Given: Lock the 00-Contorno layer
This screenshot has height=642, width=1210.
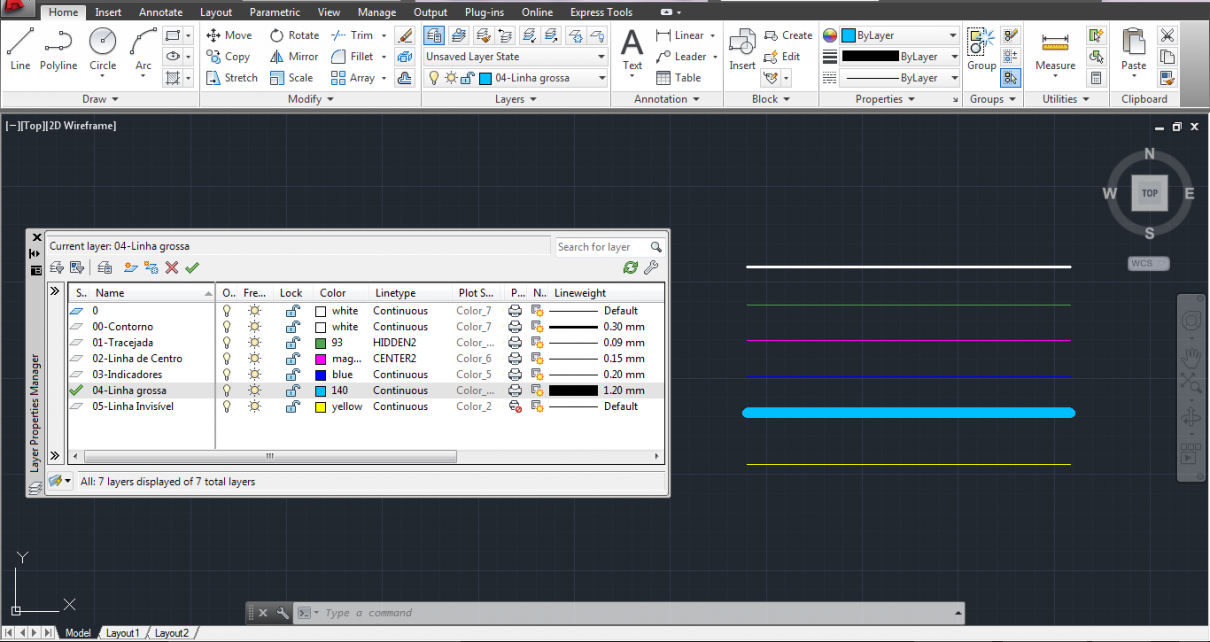Looking at the screenshot, I should coord(291,326).
